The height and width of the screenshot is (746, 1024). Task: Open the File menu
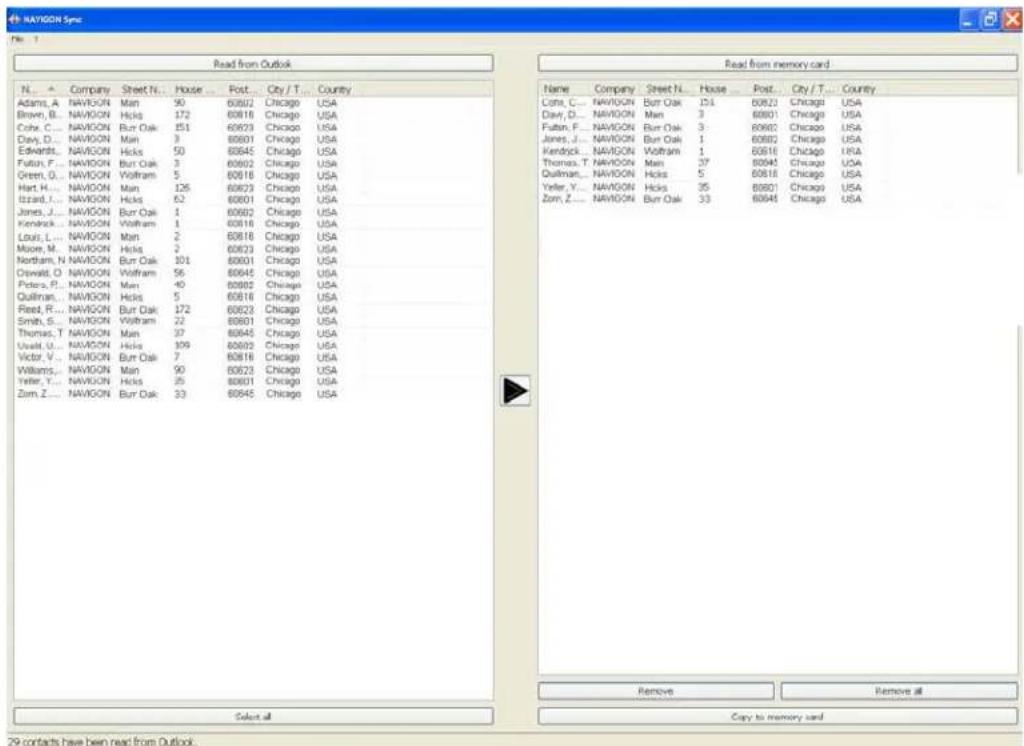(x=17, y=39)
